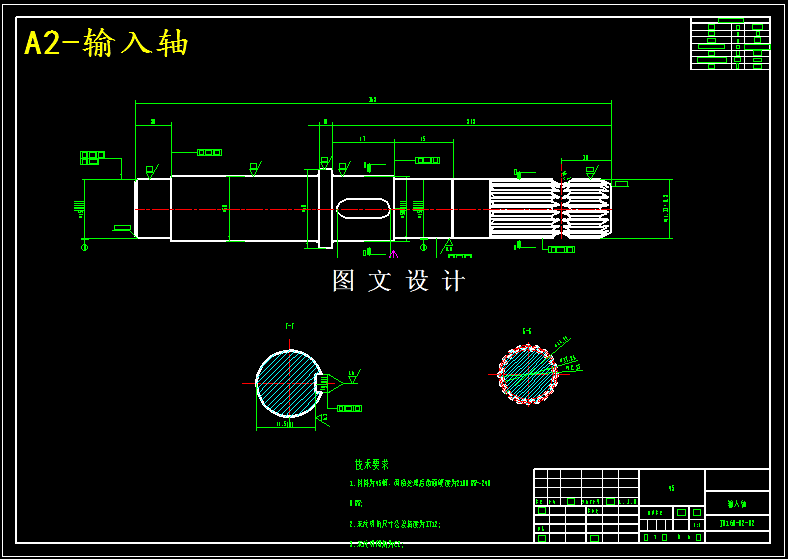Select the requirement line mentioning IT12

(395, 524)
